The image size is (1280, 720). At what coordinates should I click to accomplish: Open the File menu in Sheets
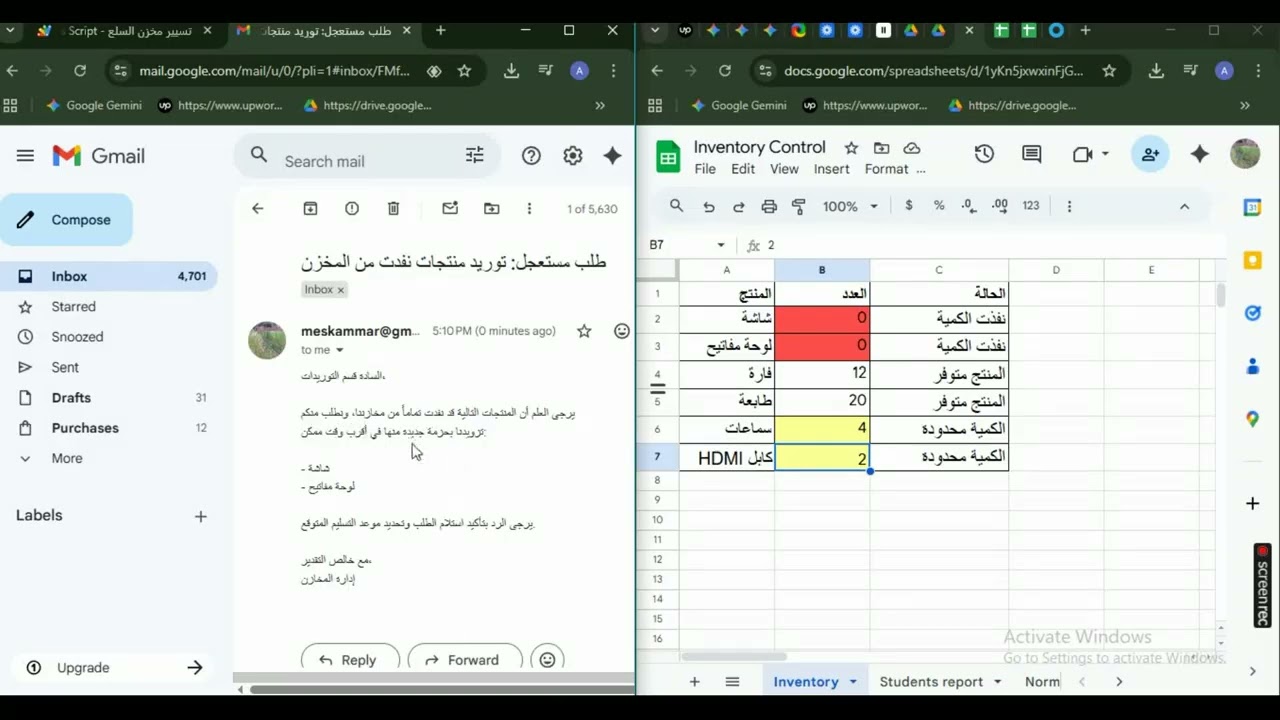(705, 169)
